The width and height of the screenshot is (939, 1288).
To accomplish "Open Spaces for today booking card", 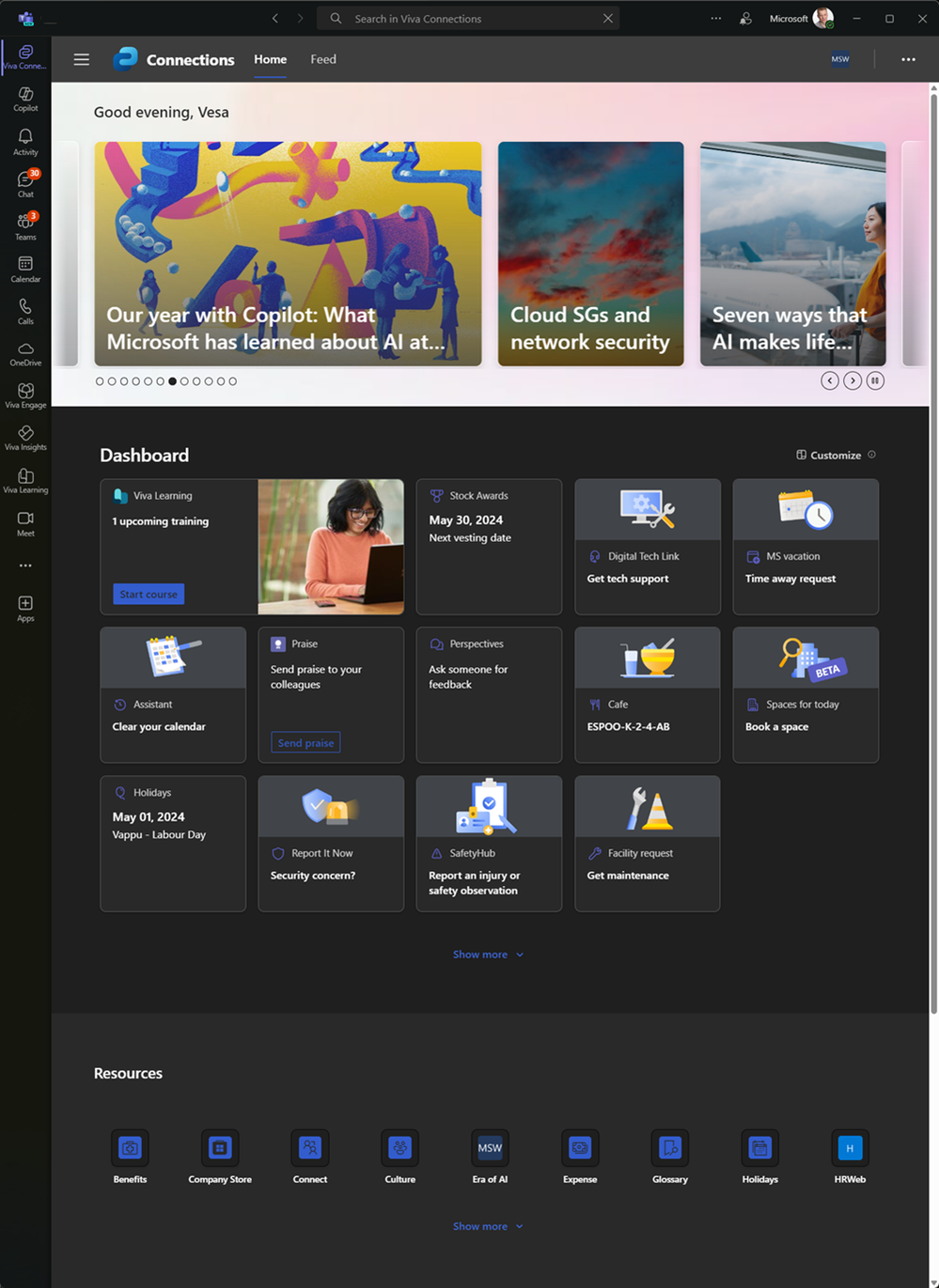I will (806, 695).
